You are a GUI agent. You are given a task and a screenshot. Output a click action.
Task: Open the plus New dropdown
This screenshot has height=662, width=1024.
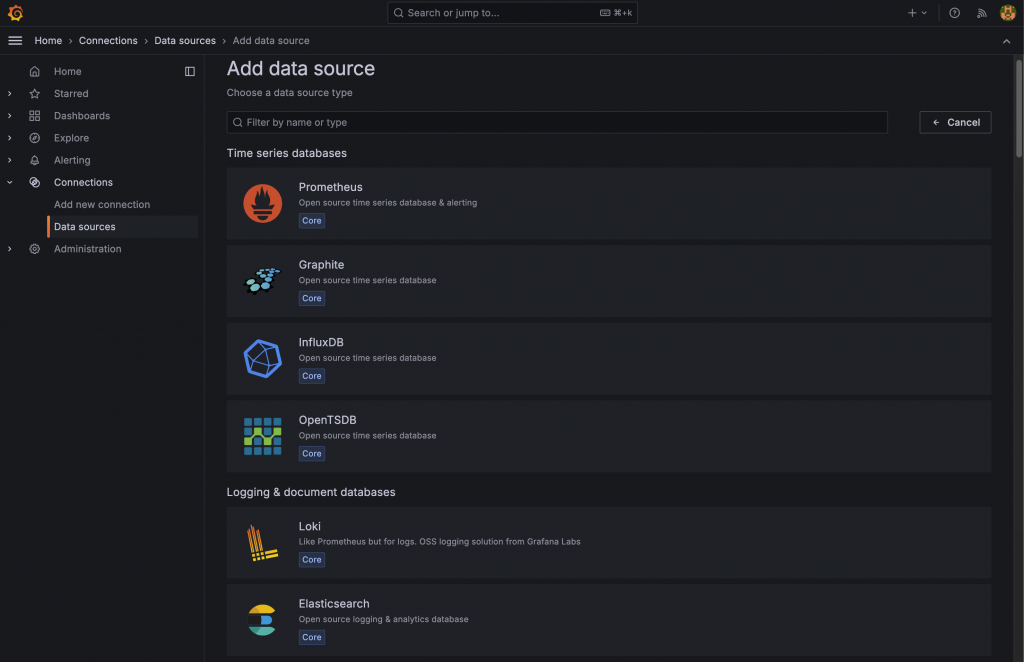coord(917,13)
